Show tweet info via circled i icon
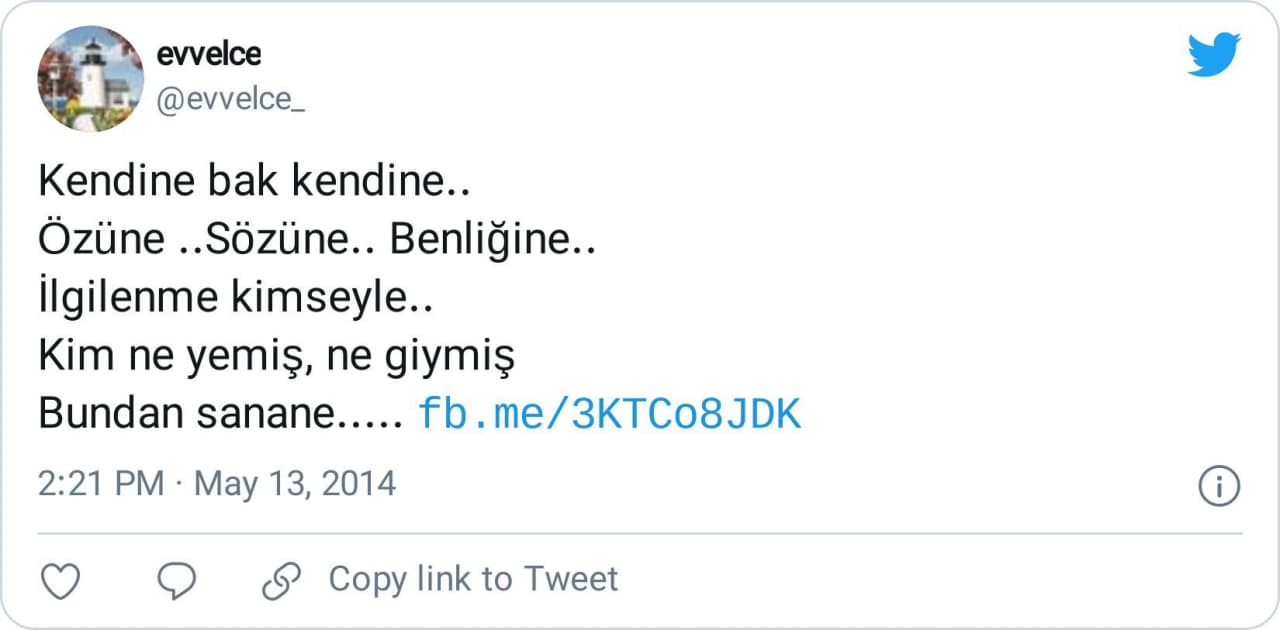Image resolution: width=1280 pixels, height=630 pixels. 1219,486
